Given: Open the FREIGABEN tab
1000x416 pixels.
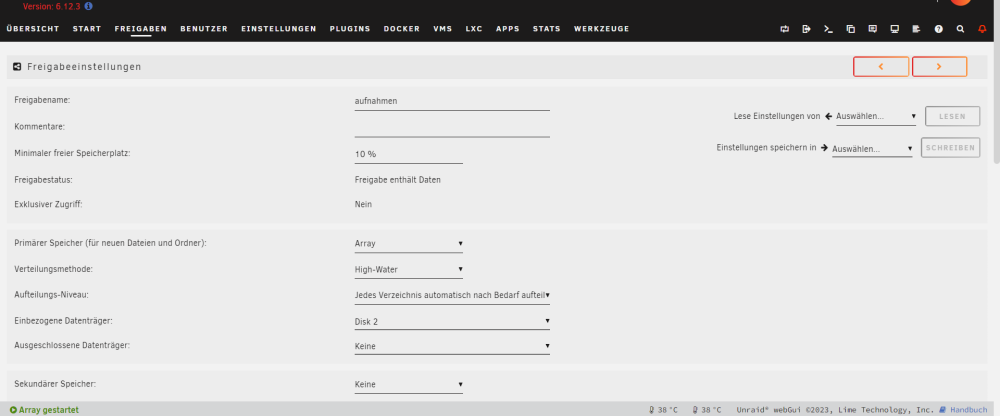Looking at the screenshot, I should (x=141, y=29).
